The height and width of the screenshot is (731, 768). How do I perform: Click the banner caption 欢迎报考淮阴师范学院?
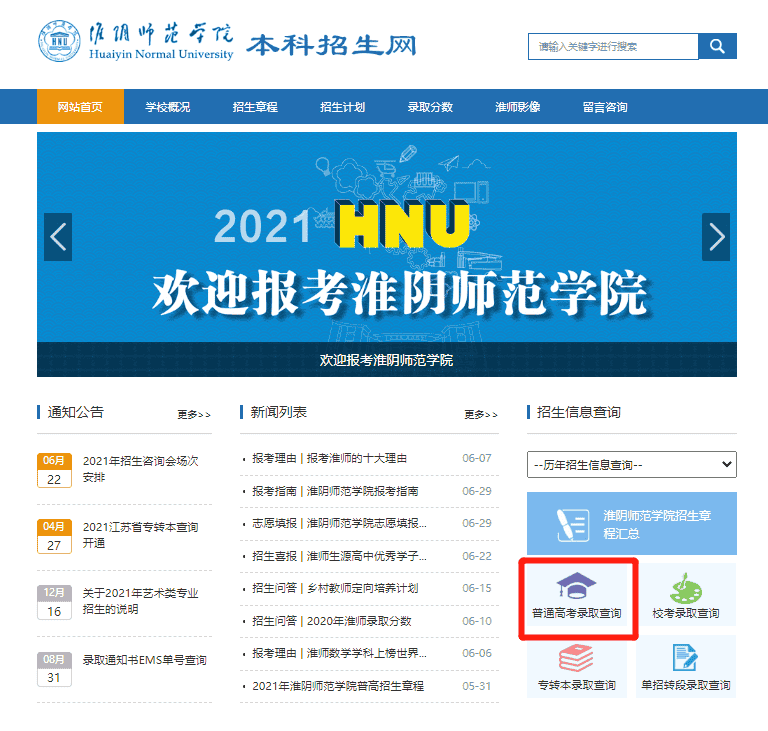(386, 360)
